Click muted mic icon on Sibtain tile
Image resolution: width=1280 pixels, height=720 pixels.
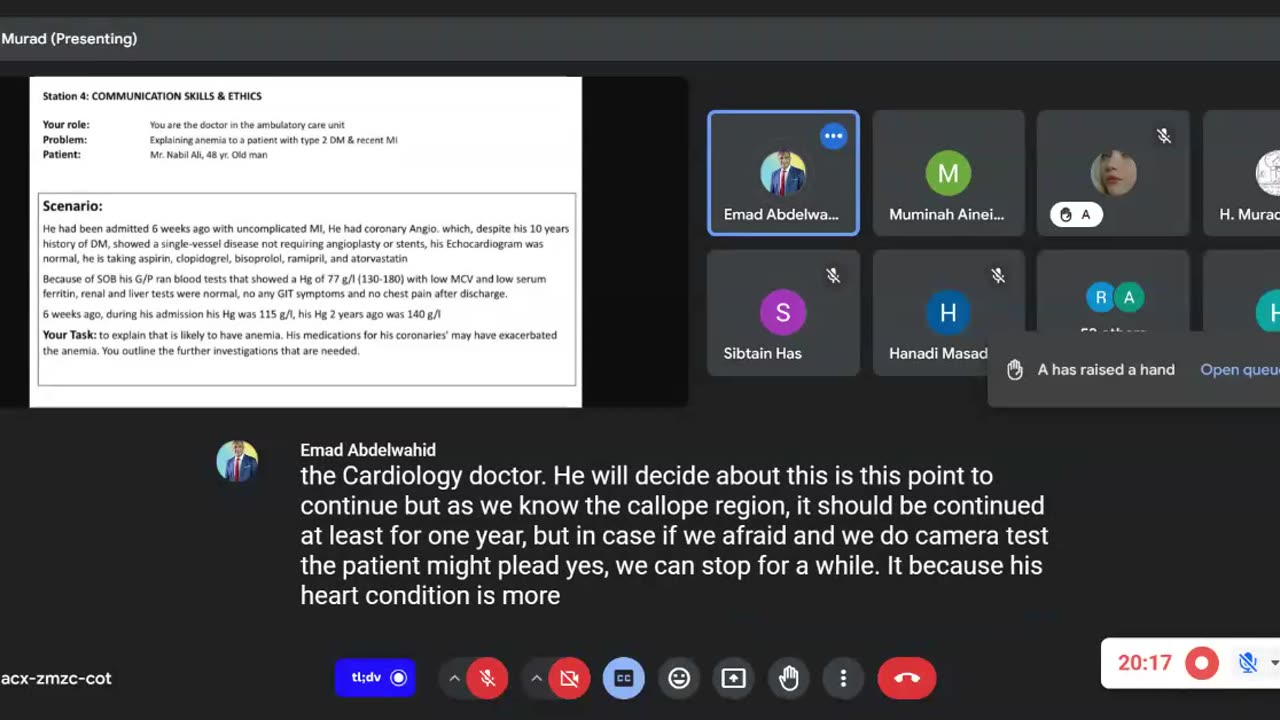click(833, 276)
